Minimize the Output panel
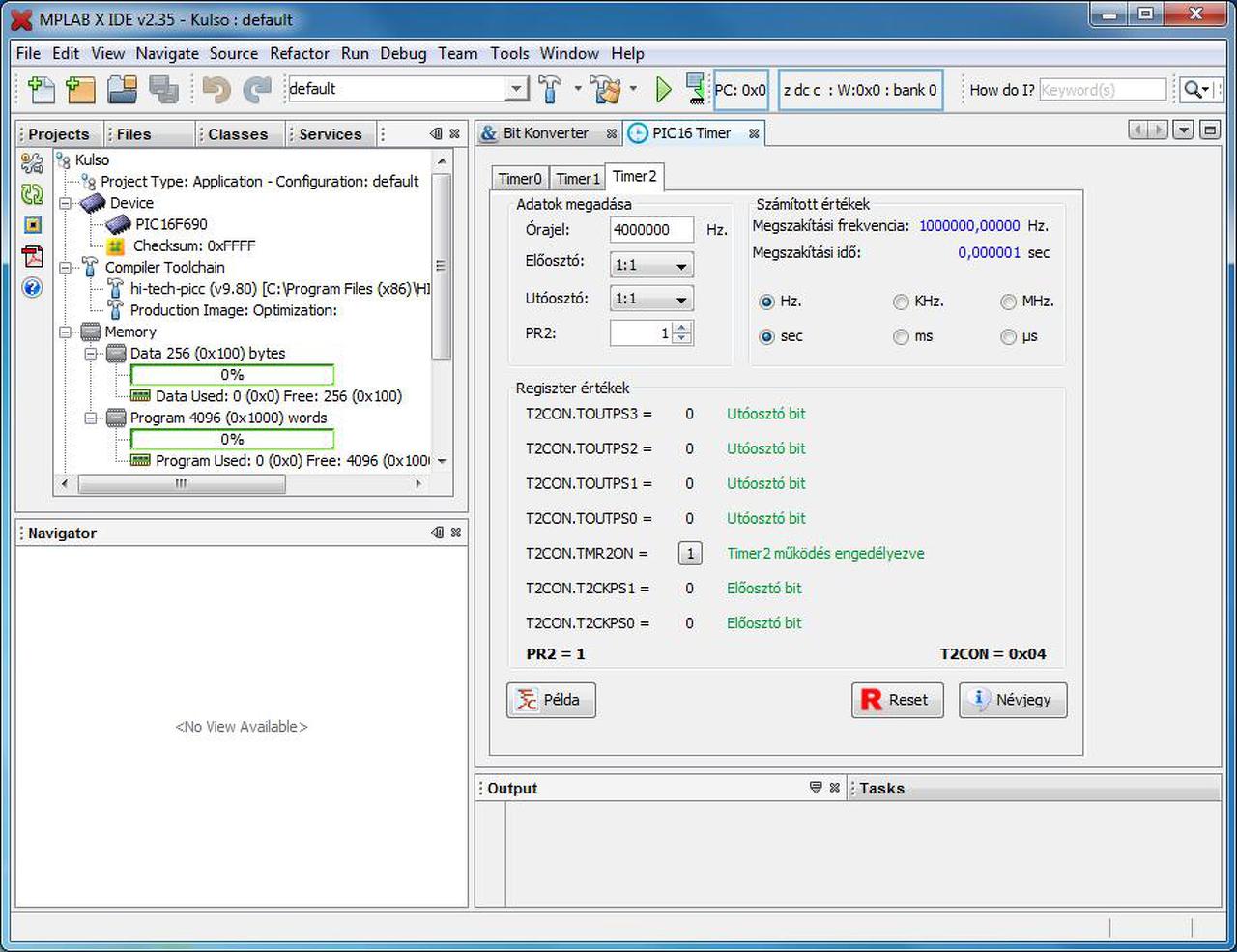Image resolution: width=1237 pixels, height=952 pixels. [x=816, y=788]
